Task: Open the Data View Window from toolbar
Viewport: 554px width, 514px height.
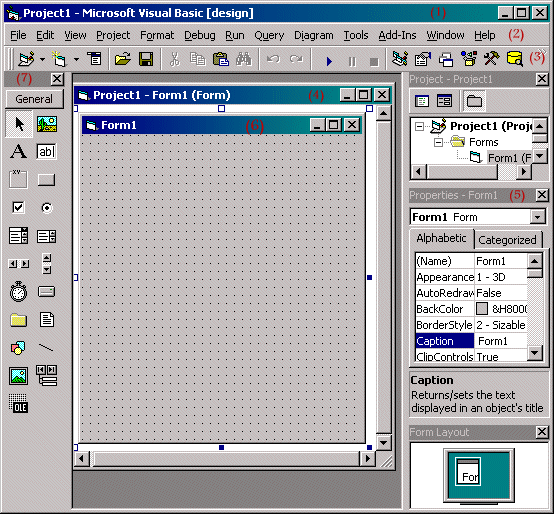Action: click(515, 59)
